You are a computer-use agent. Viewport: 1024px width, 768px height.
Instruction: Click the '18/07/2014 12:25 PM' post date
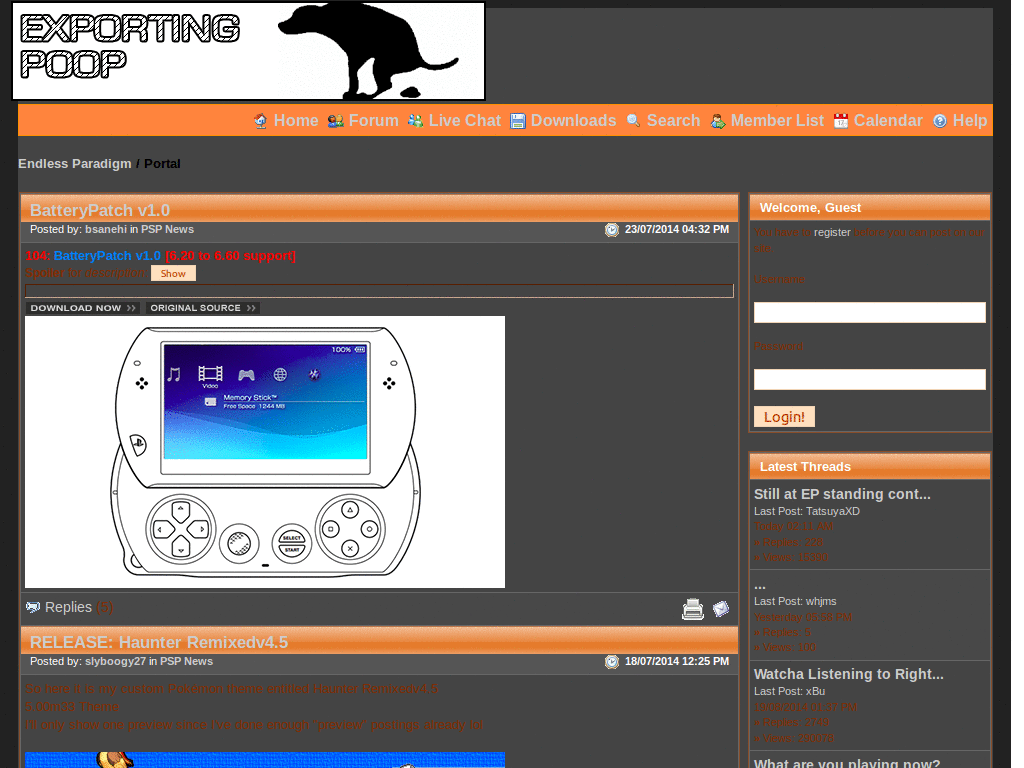(x=677, y=662)
